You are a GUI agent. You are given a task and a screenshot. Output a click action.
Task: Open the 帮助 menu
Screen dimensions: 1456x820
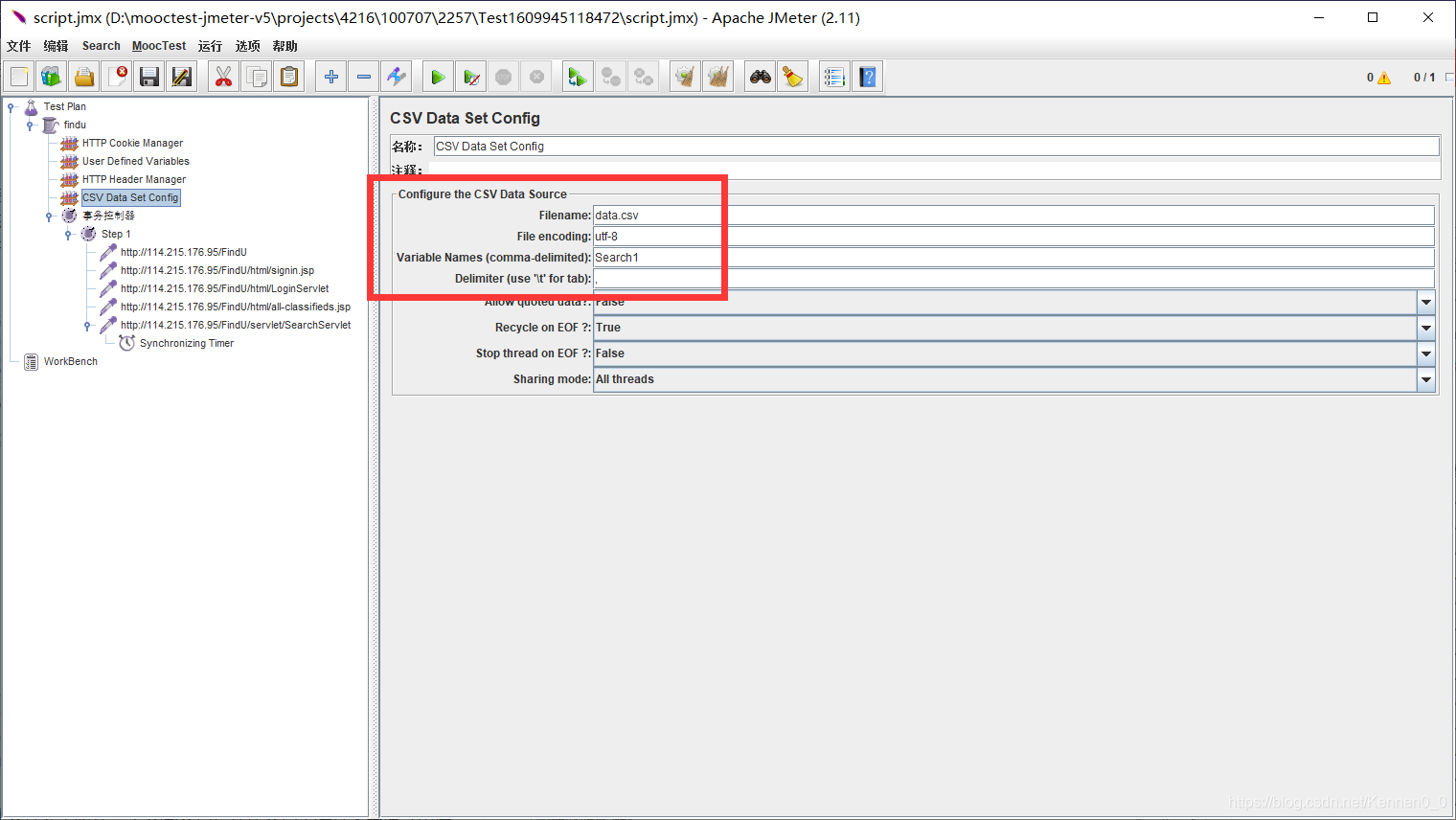285,46
